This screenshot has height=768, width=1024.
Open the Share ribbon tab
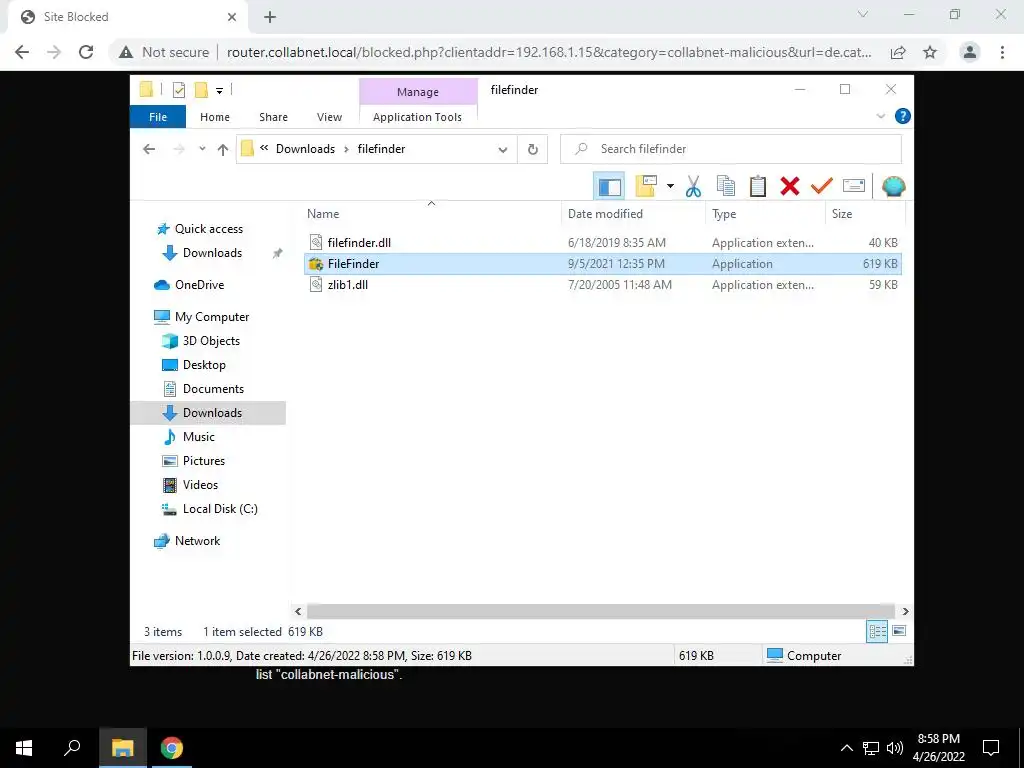273,117
